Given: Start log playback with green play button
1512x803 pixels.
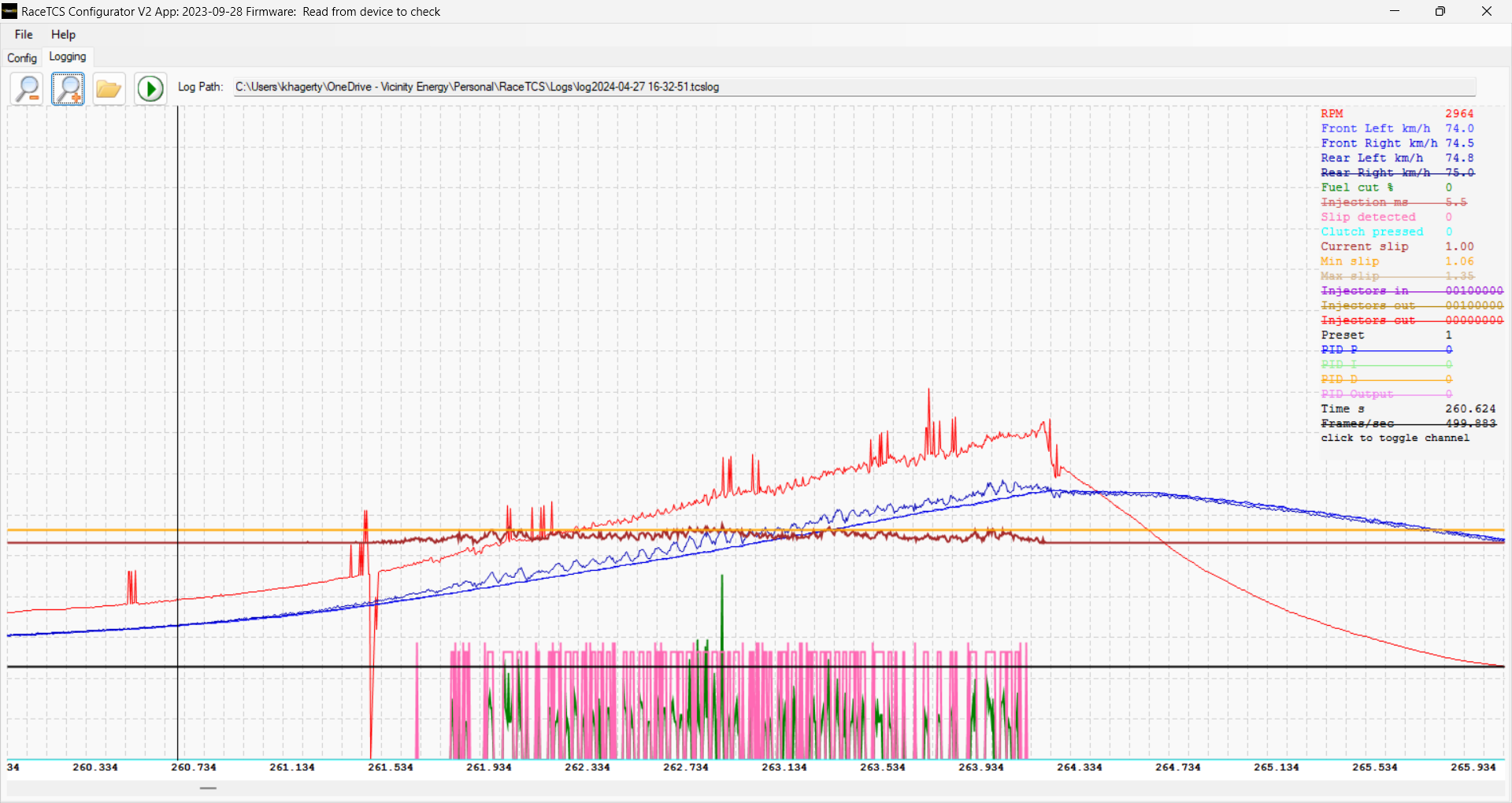Looking at the screenshot, I should tap(150, 88).
